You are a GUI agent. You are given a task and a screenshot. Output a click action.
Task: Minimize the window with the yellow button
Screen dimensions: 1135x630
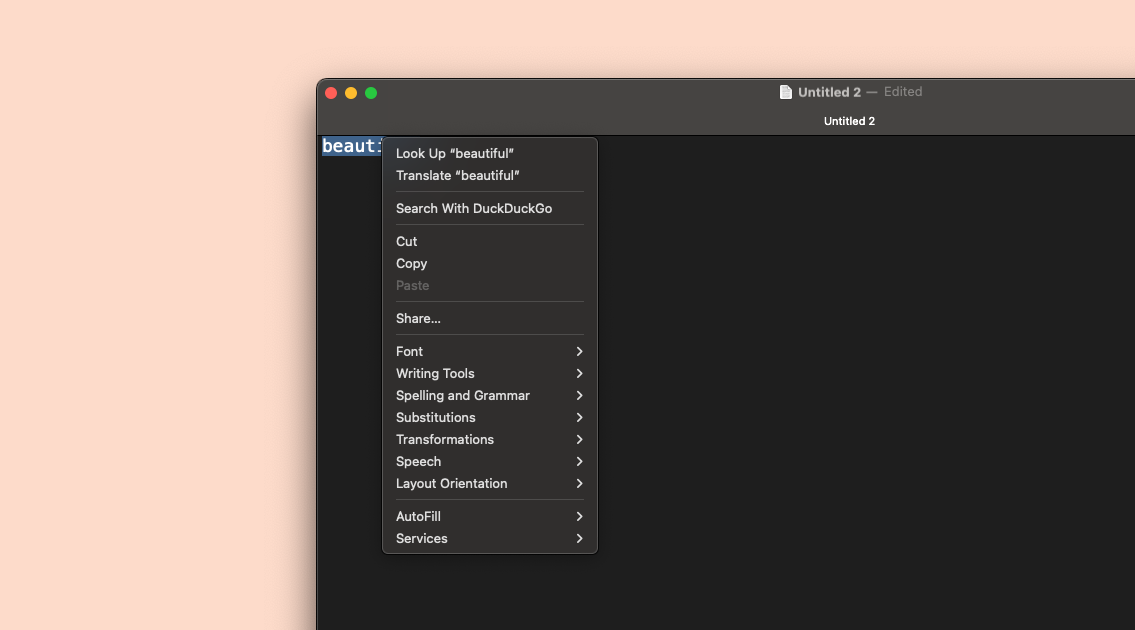click(x=351, y=93)
